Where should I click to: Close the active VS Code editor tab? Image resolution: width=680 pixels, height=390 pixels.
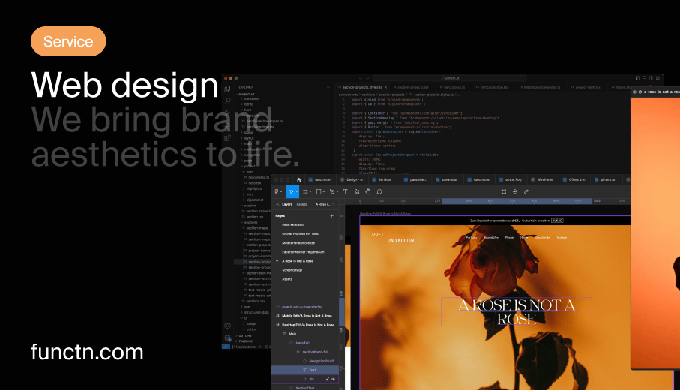[x=385, y=87]
